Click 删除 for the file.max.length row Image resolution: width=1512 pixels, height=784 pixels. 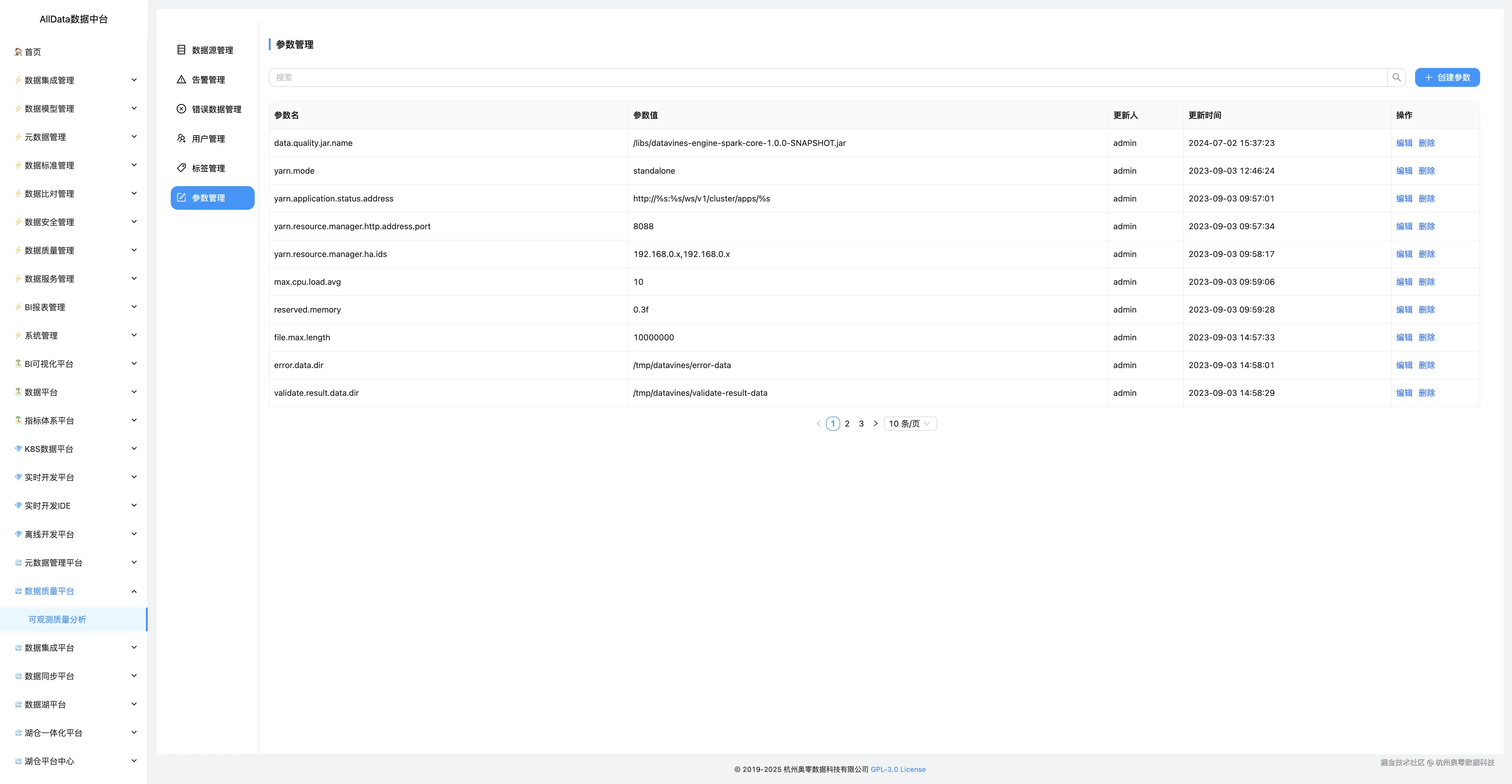(x=1426, y=337)
